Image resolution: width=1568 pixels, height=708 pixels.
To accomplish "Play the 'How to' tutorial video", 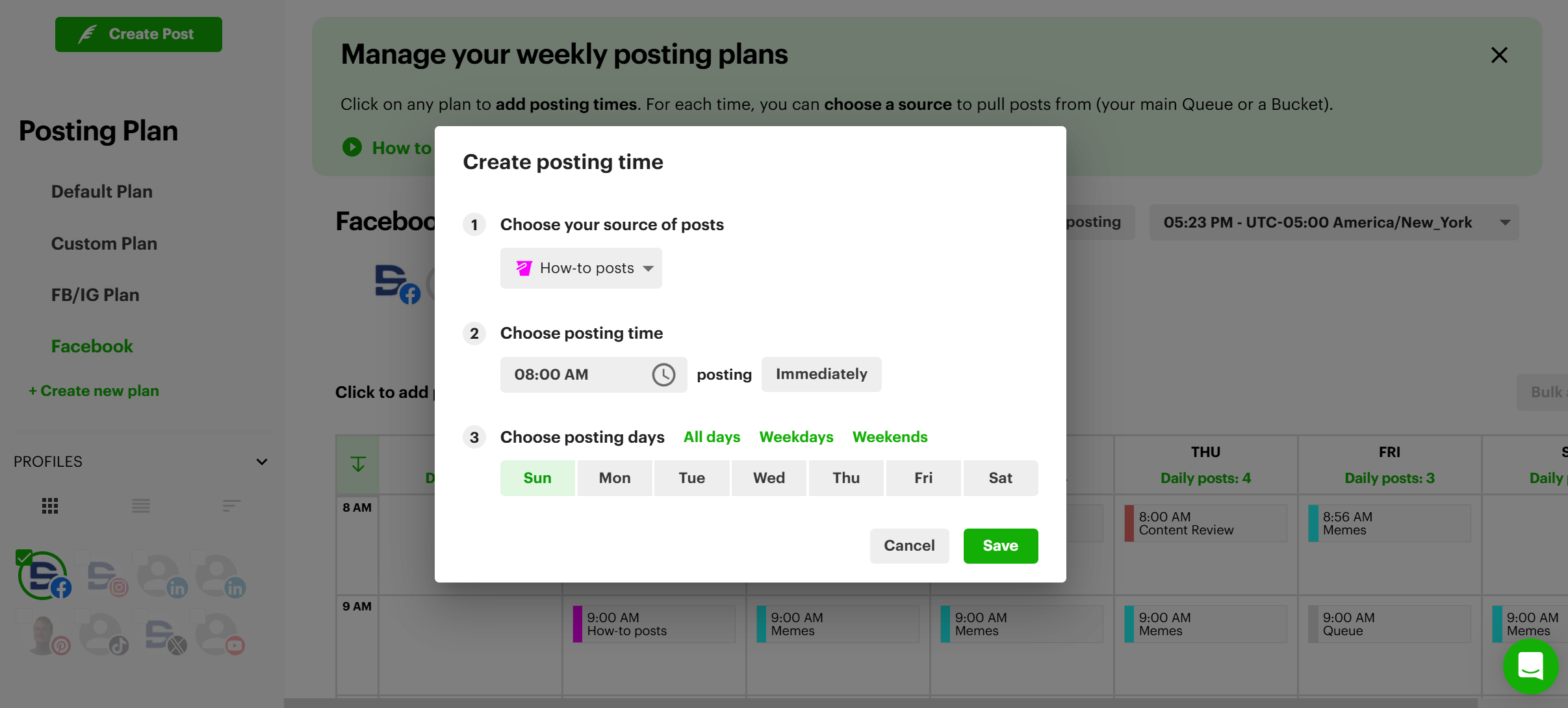I will click(x=352, y=148).
